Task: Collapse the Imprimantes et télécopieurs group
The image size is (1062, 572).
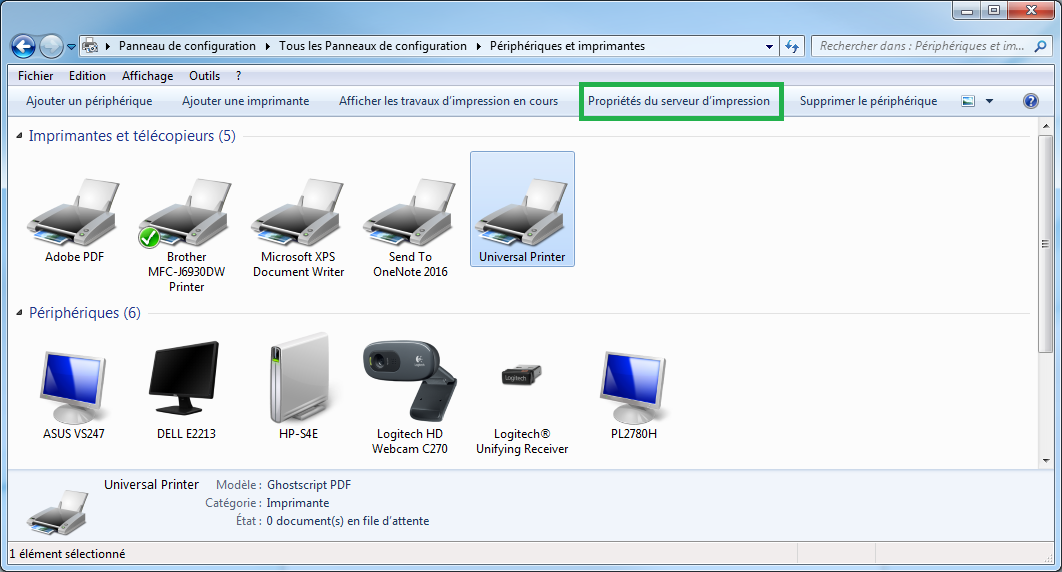Action: click(x=19, y=136)
